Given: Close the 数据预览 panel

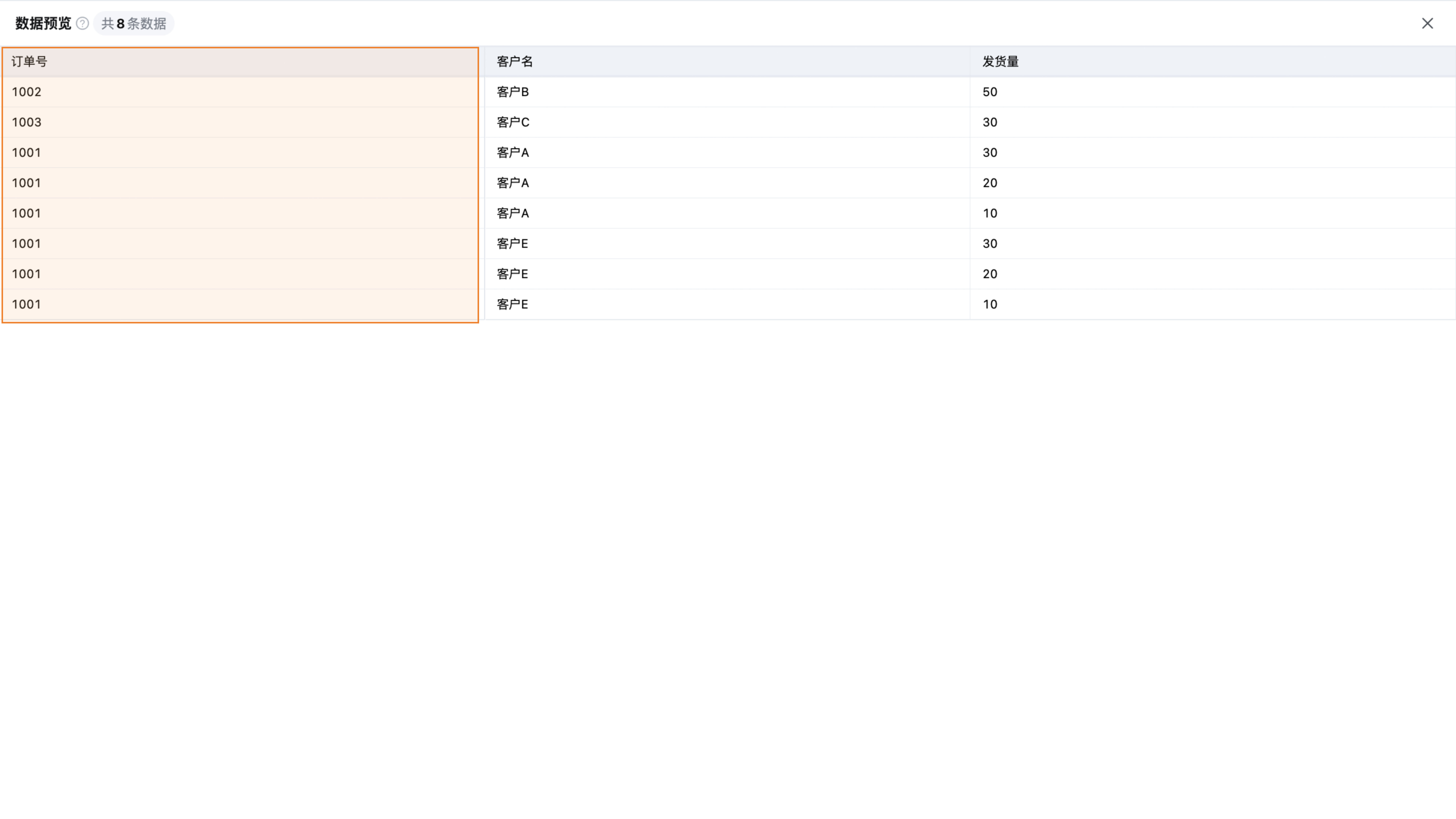Looking at the screenshot, I should pos(1427,23).
